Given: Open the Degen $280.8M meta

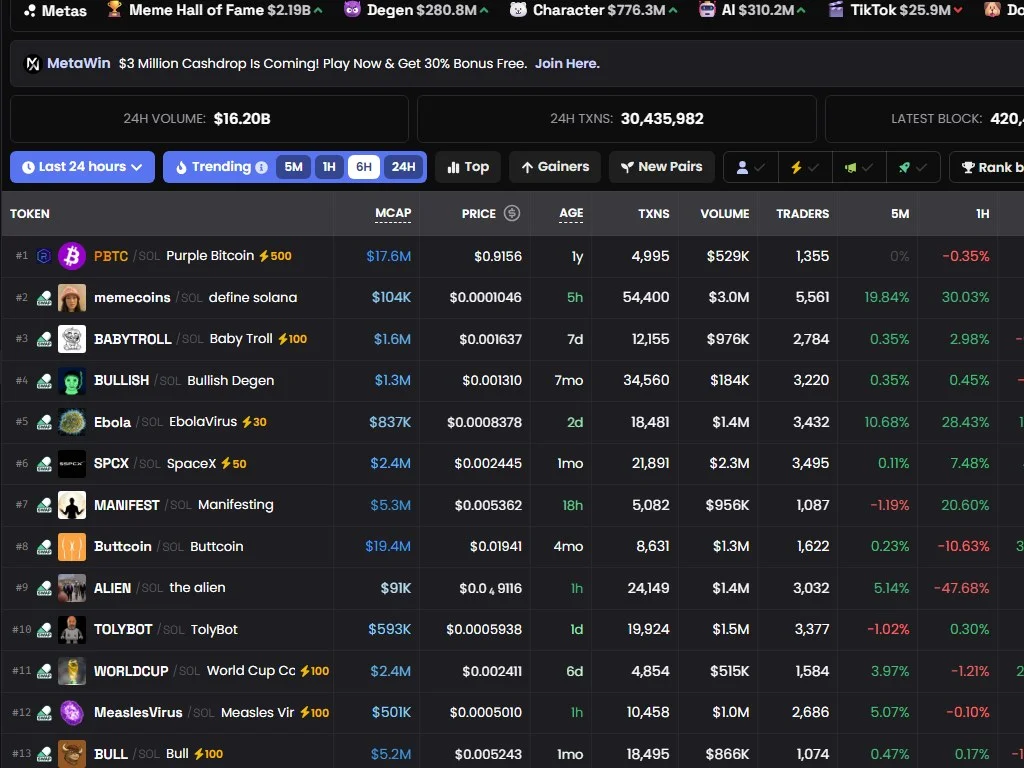Looking at the screenshot, I should click(416, 10).
